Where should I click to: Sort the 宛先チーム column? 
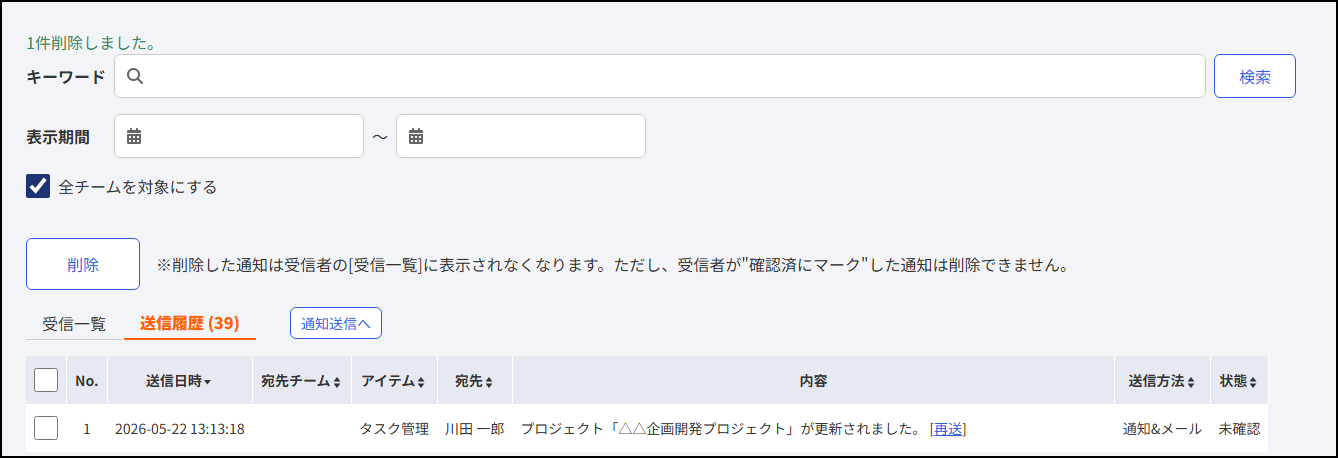(x=337, y=382)
